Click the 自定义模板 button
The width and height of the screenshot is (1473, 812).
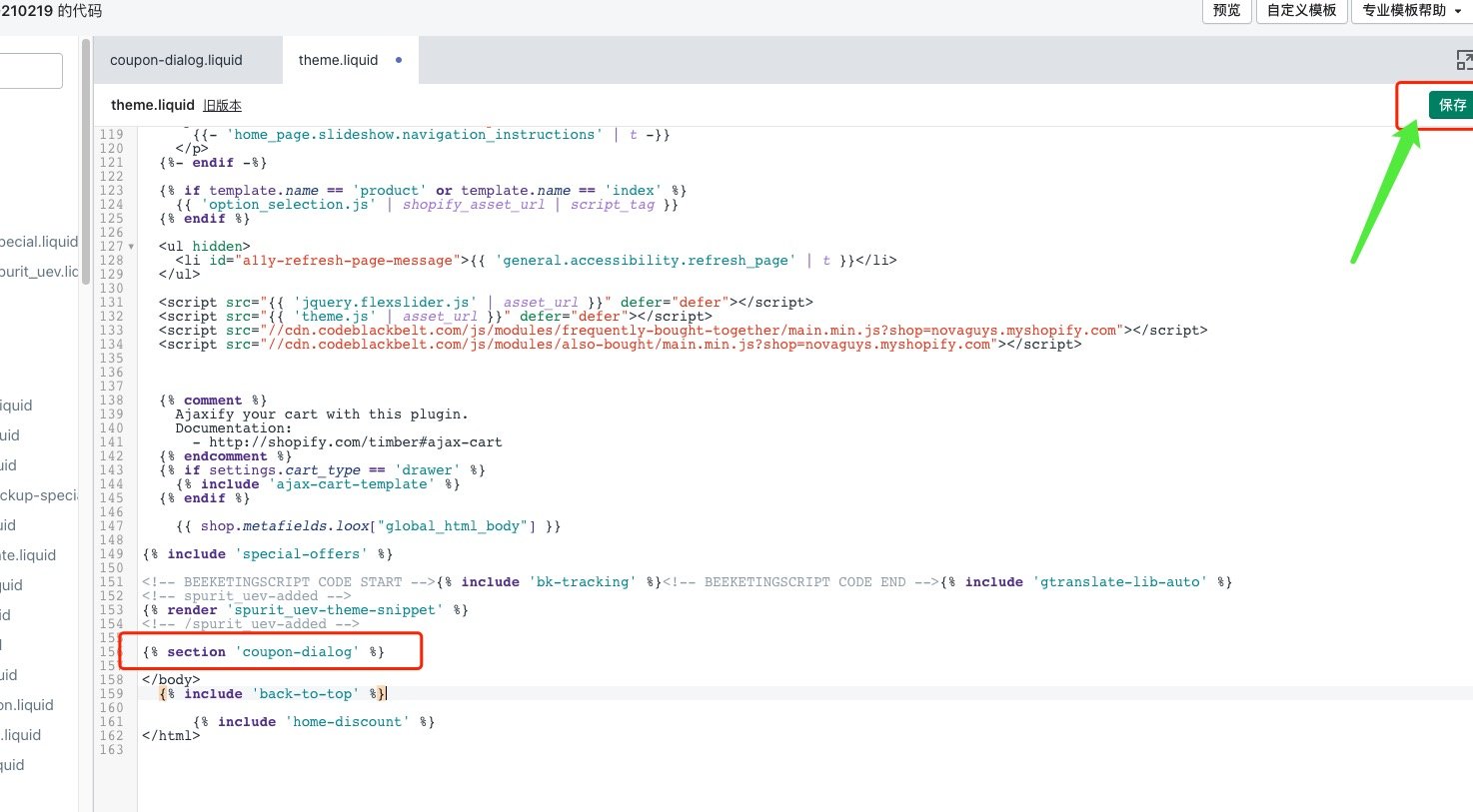tap(1301, 12)
